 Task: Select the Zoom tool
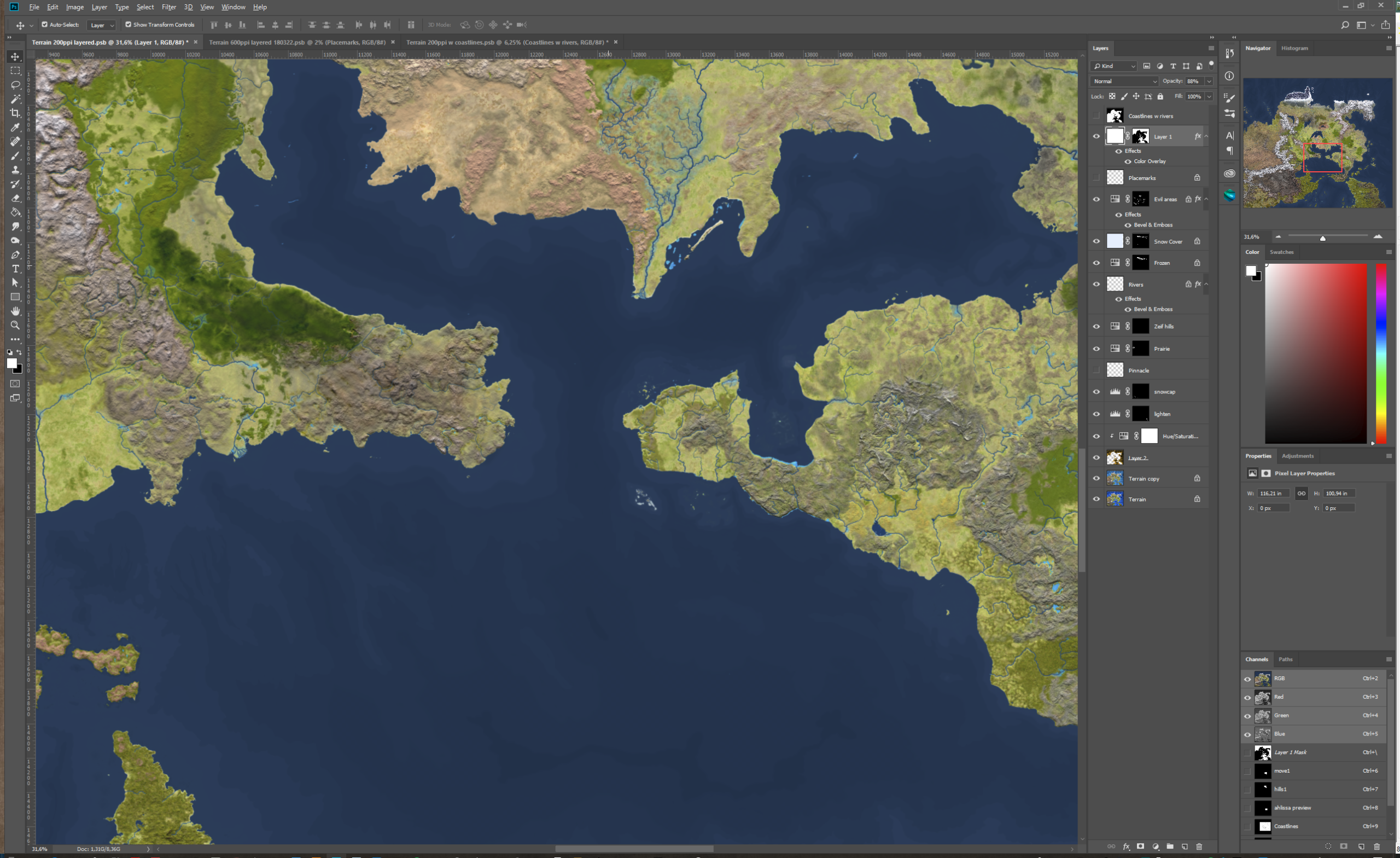coord(15,325)
